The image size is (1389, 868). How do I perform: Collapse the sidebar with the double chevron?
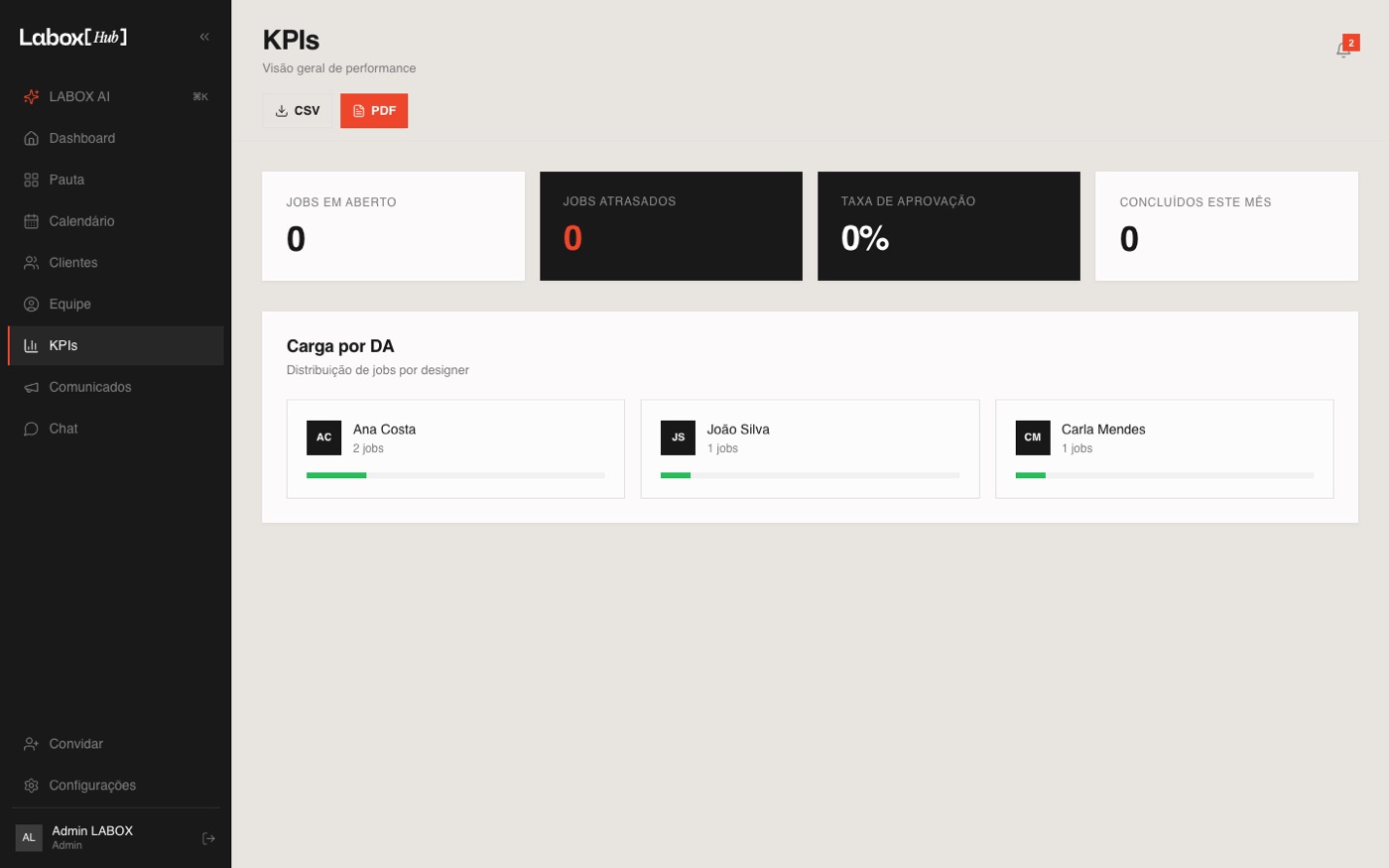coord(204,37)
